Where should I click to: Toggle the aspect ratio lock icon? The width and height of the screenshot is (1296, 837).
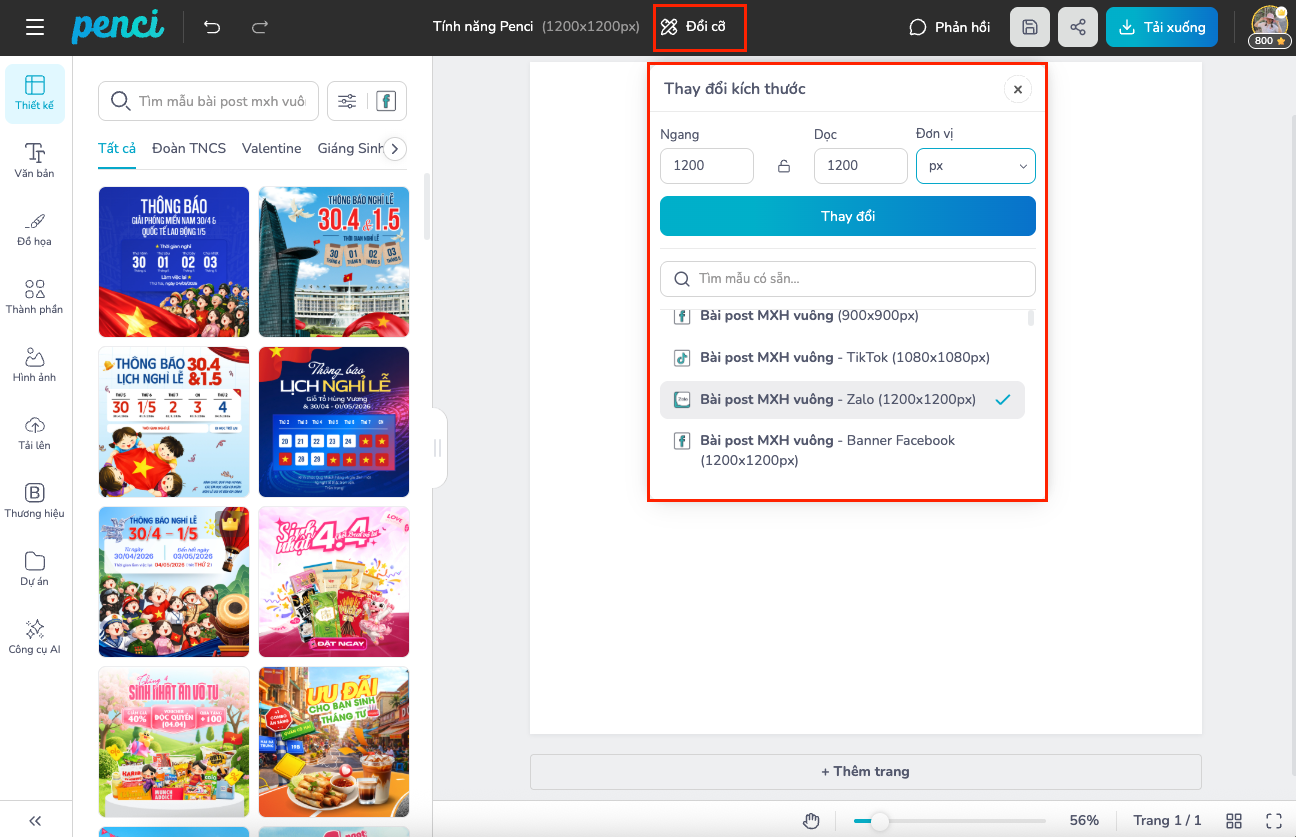coord(784,166)
